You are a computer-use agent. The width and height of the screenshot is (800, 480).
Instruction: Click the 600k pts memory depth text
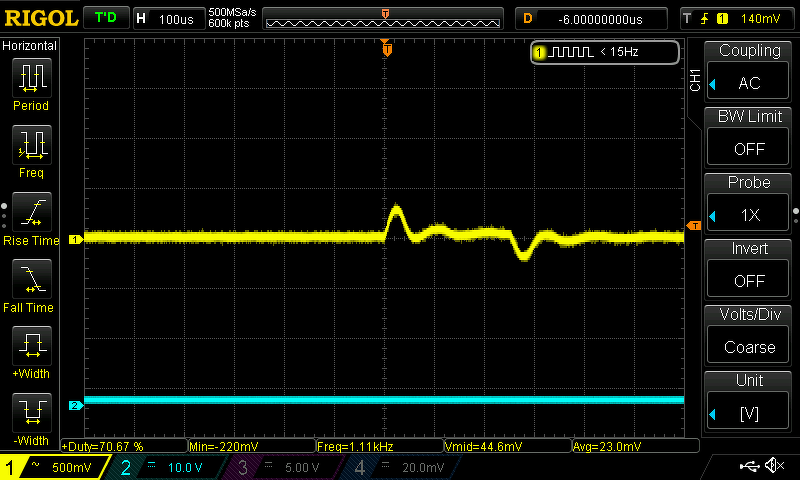229,23
